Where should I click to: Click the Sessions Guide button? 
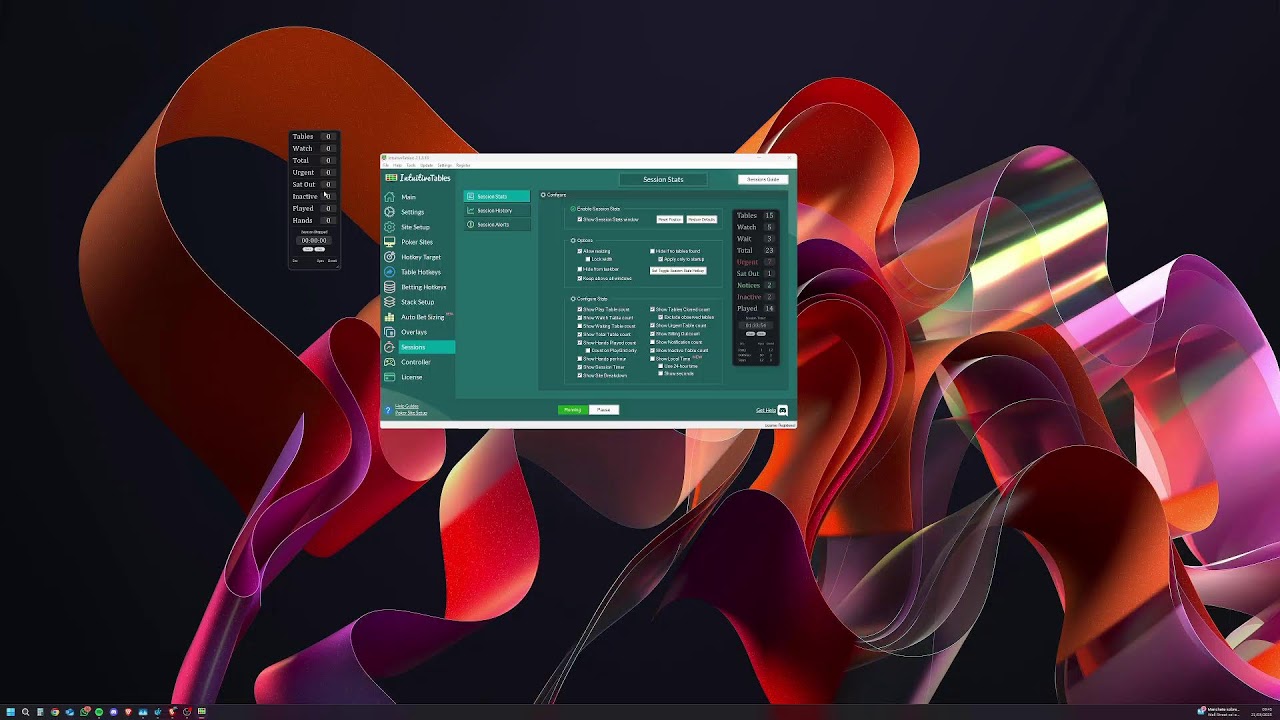tap(763, 179)
